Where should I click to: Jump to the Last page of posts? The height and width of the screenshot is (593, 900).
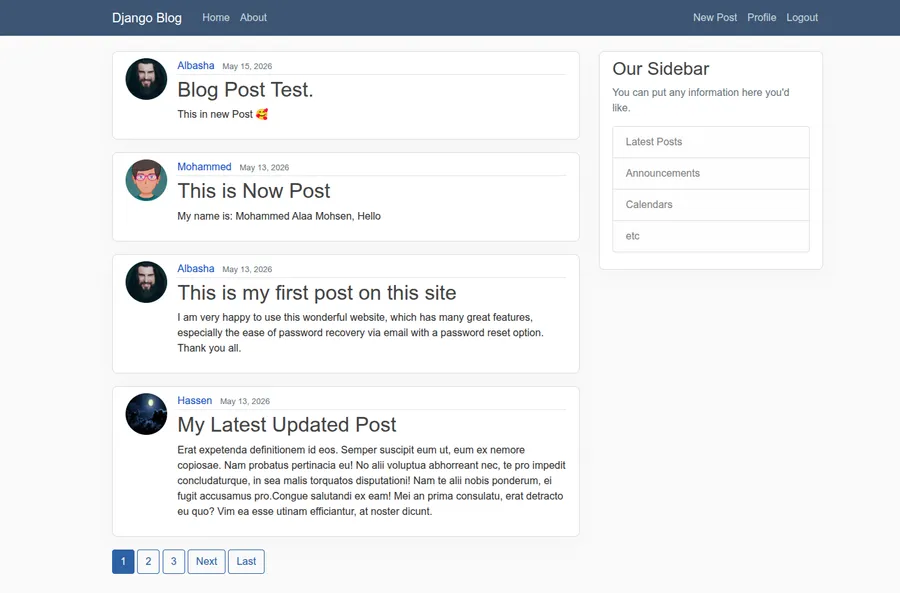point(246,561)
